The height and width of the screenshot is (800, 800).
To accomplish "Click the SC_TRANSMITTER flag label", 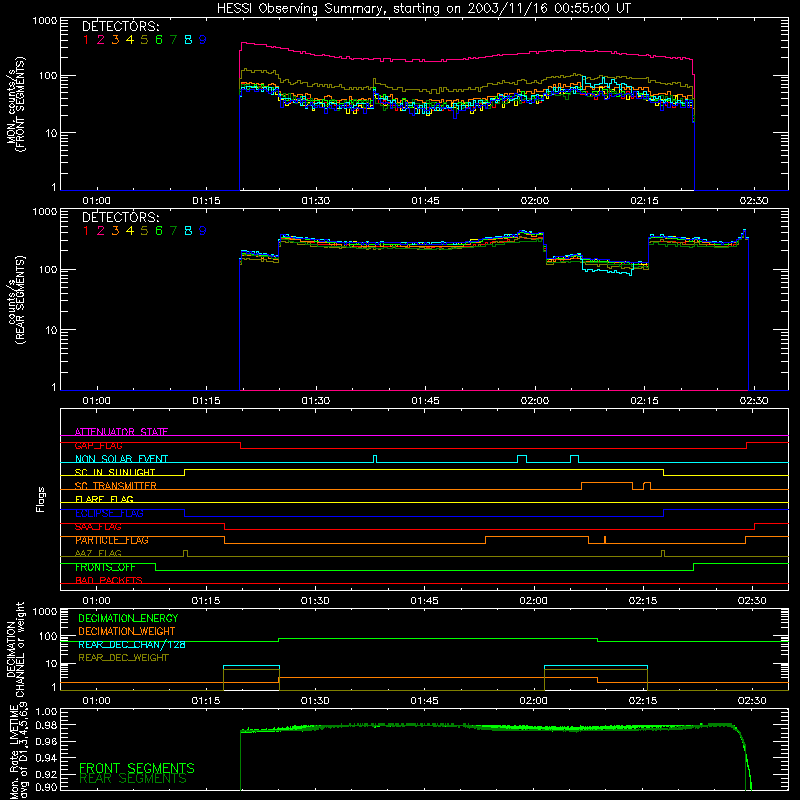I will pyautogui.click(x=116, y=486).
